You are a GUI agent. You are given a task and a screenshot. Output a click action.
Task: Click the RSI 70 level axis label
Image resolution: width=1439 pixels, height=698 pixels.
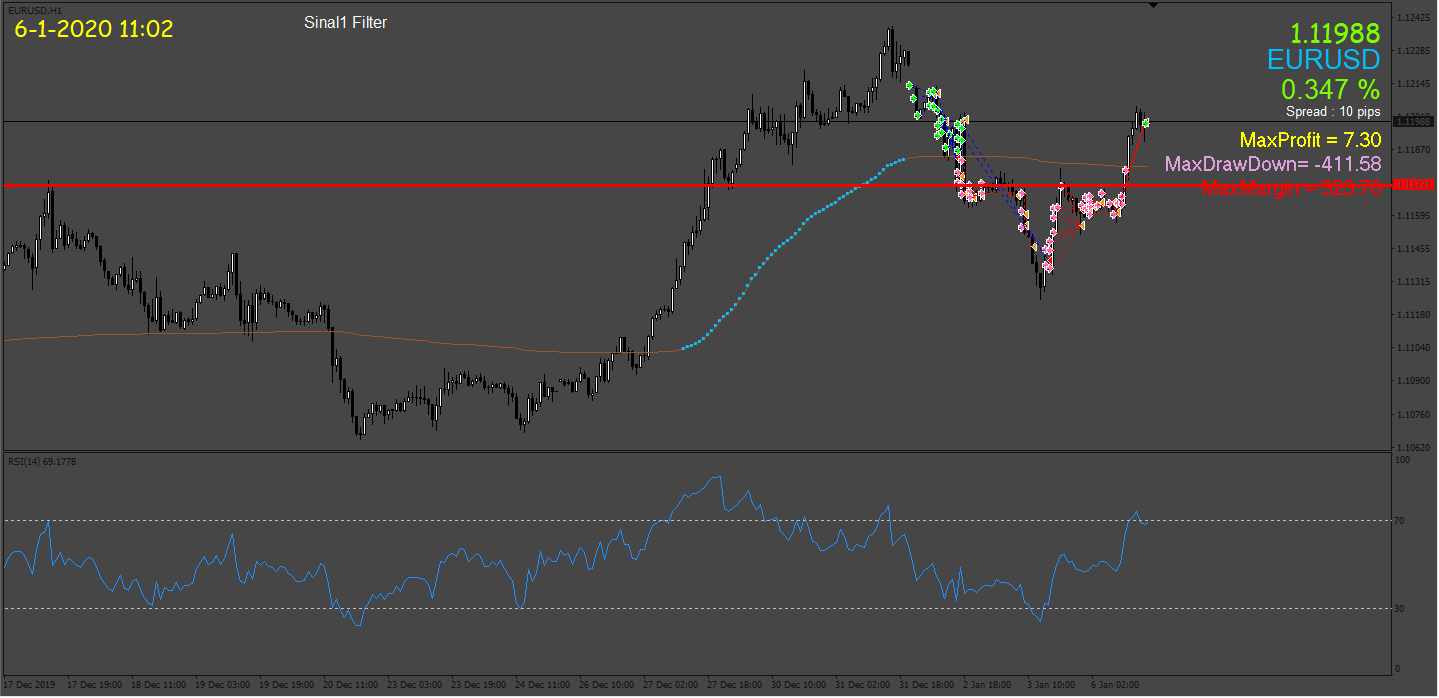pyautogui.click(x=1402, y=520)
